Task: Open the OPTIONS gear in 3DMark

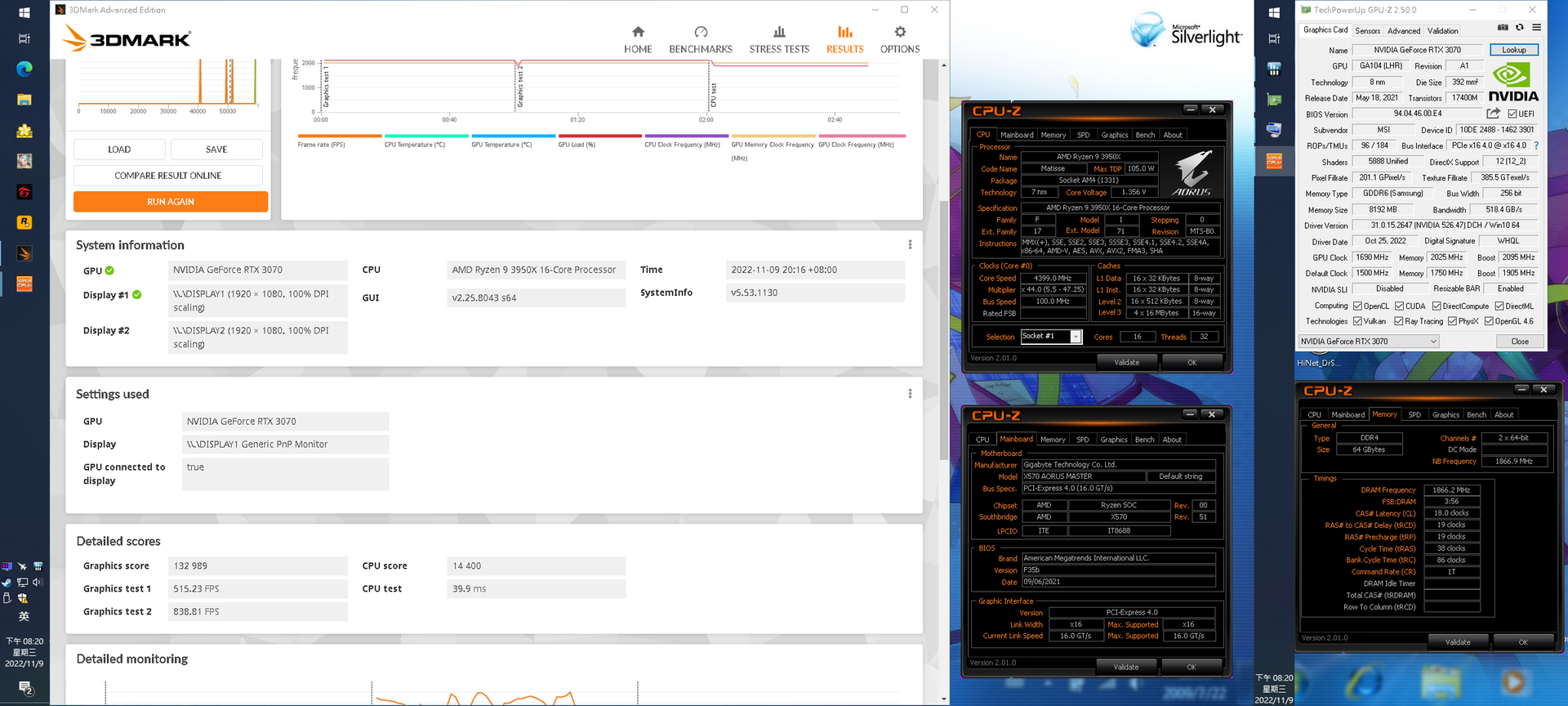Action: point(900,39)
